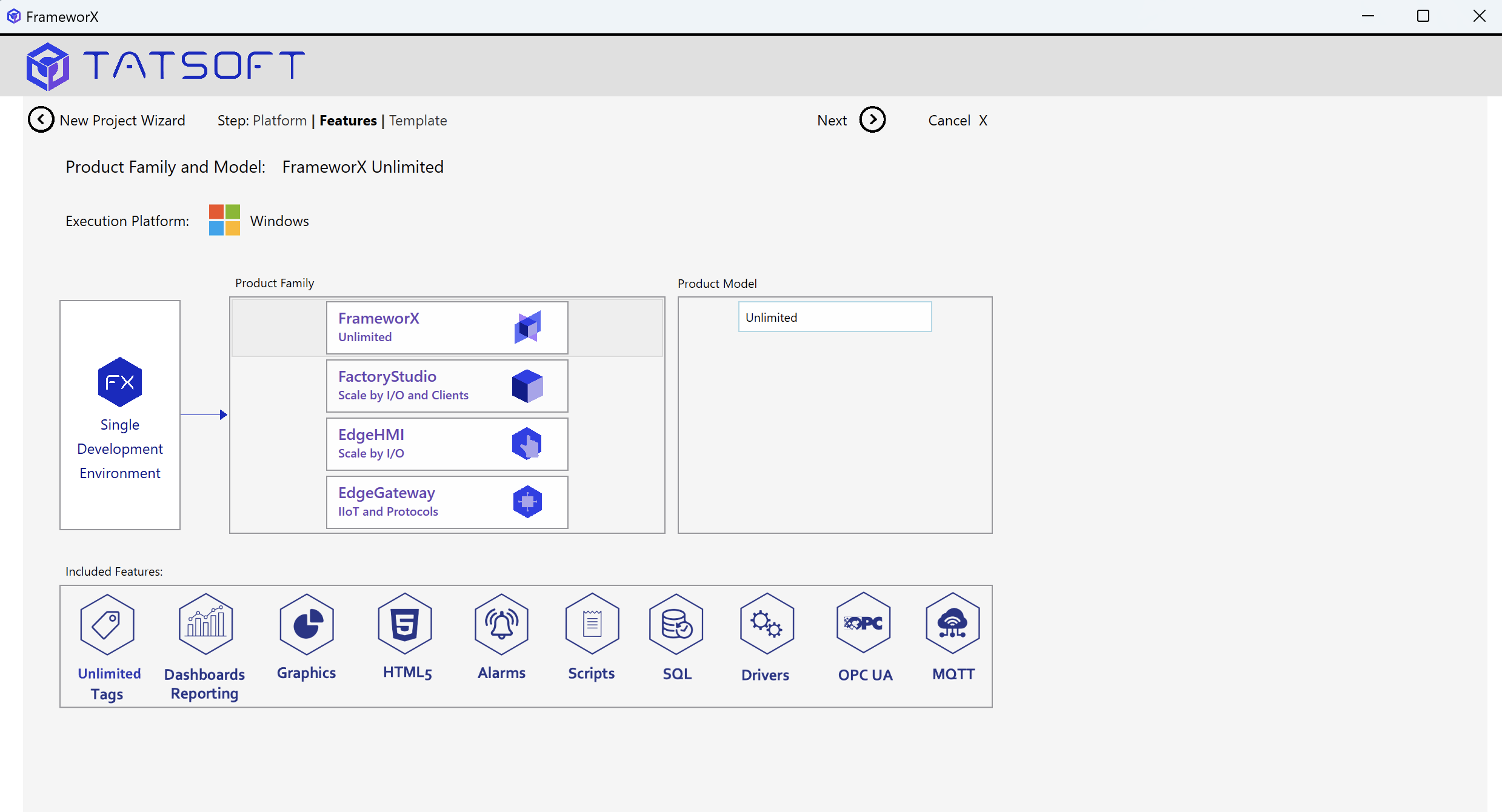Click the Windows logo execution platform icon

pyautogui.click(x=224, y=220)
